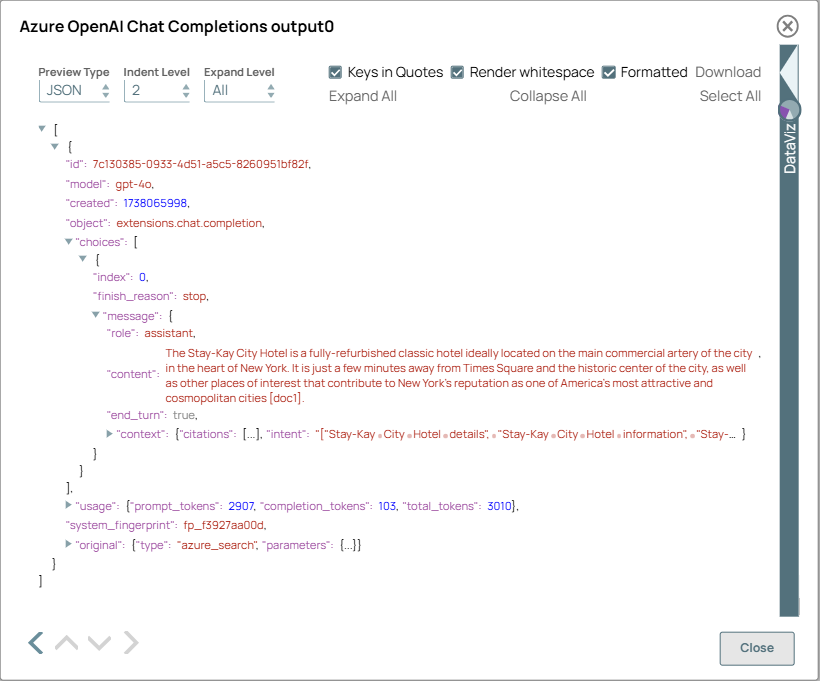This screenshot has width=820, height=681.
Task: Disable the Render whitespace option
Action: [x=458, y=72]
